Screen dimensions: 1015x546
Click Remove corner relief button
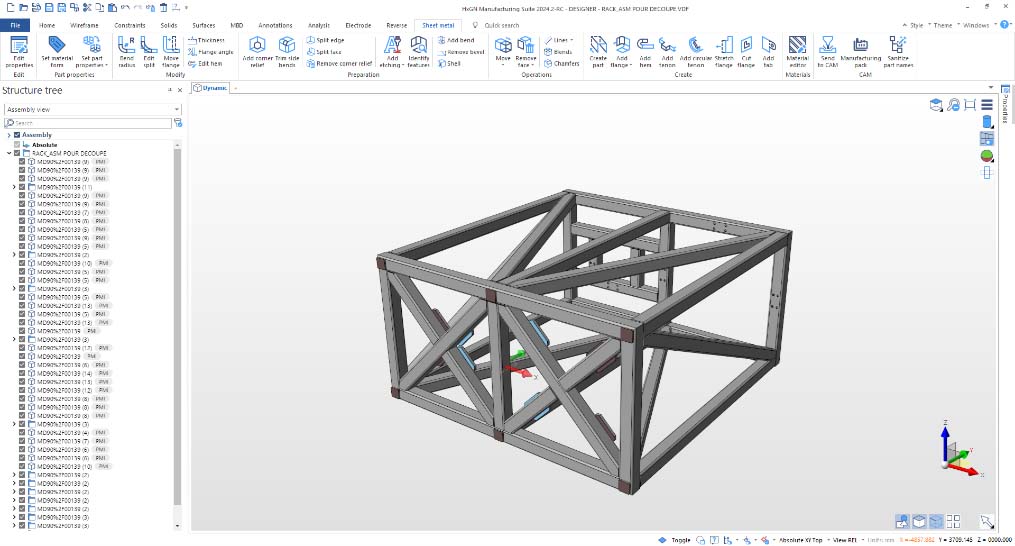click(x=339, y=63)
